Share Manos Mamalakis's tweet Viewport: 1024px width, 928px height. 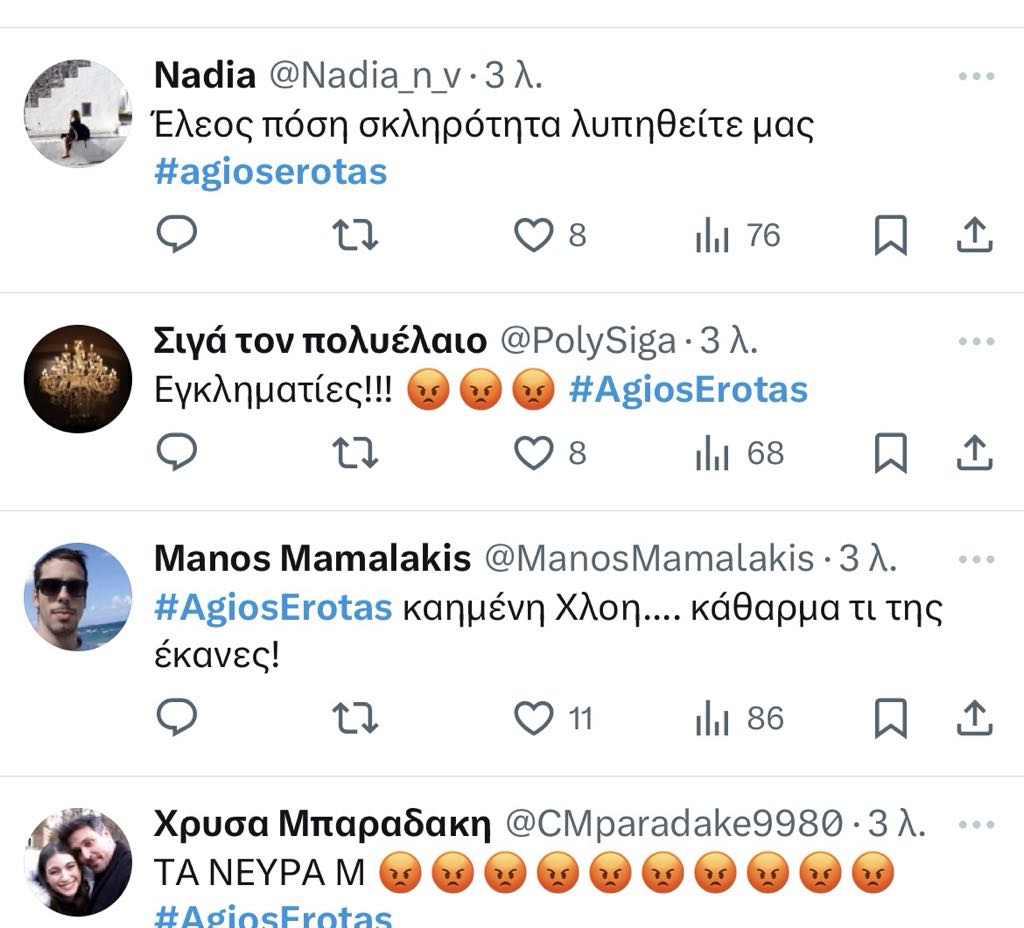tap(973, 718)
